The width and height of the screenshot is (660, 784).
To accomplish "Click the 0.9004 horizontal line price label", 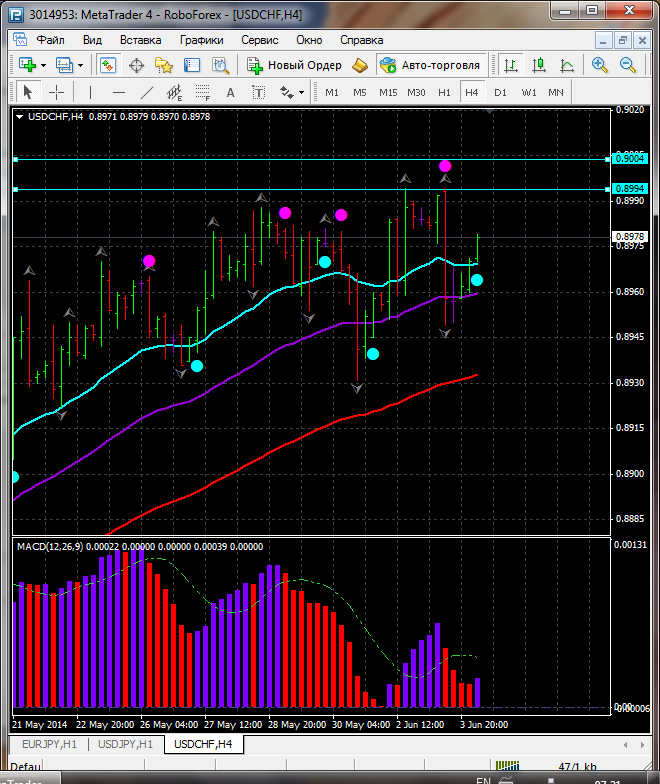I will pyautogui.click(x=630, y=158).
